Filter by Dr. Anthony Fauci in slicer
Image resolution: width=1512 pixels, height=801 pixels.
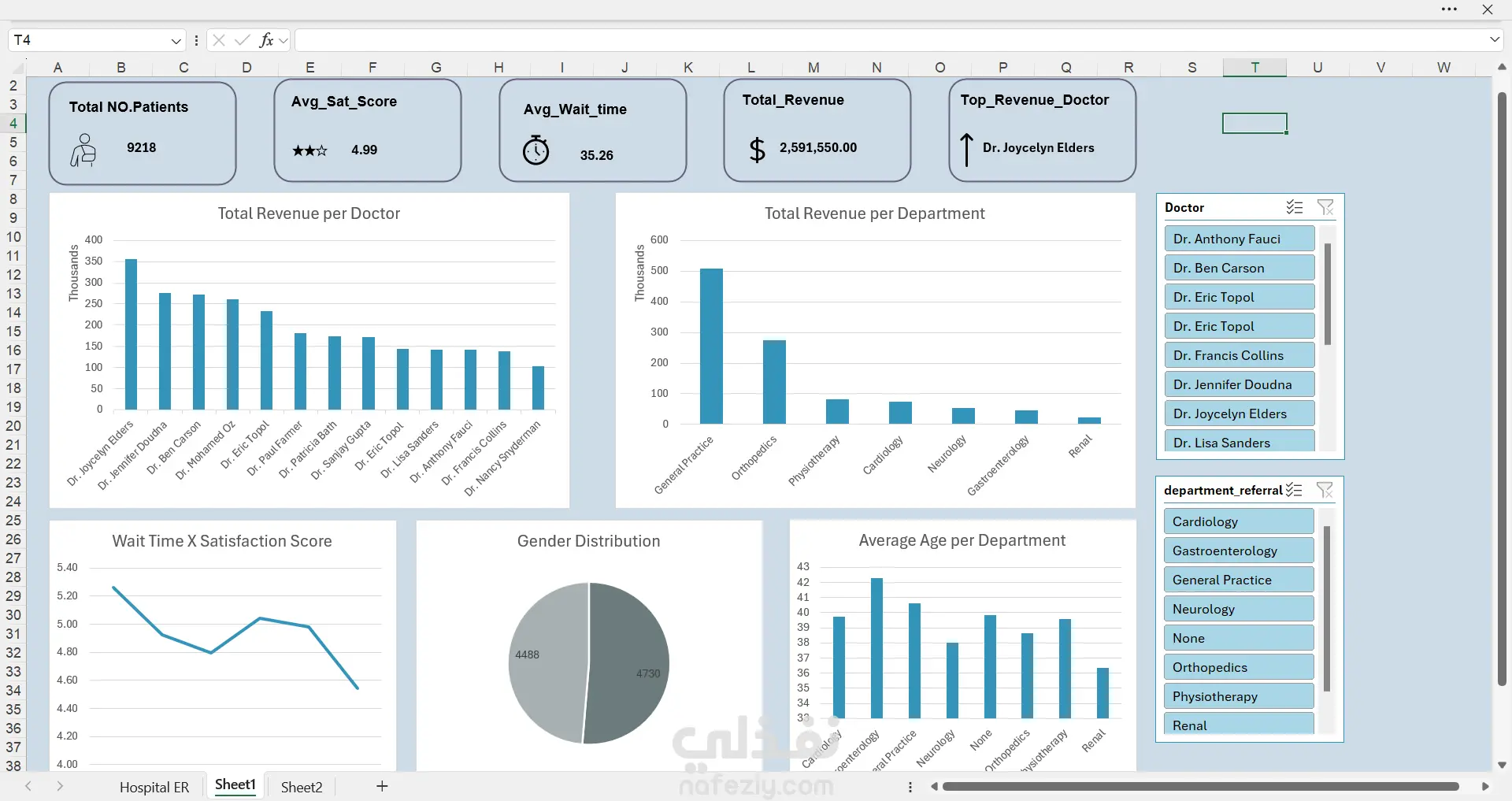click(1240, 239)
